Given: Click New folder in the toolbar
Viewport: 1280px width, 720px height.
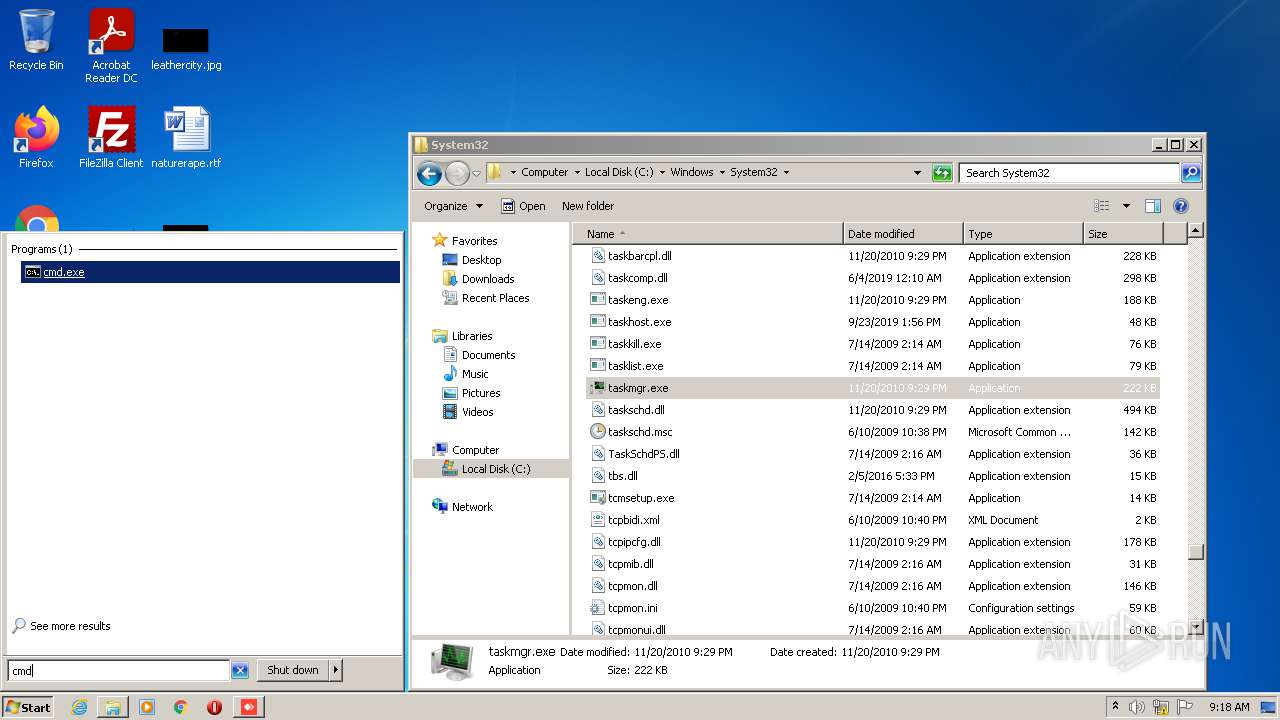Looking at the screenshot, I should (x=588, y=206).
